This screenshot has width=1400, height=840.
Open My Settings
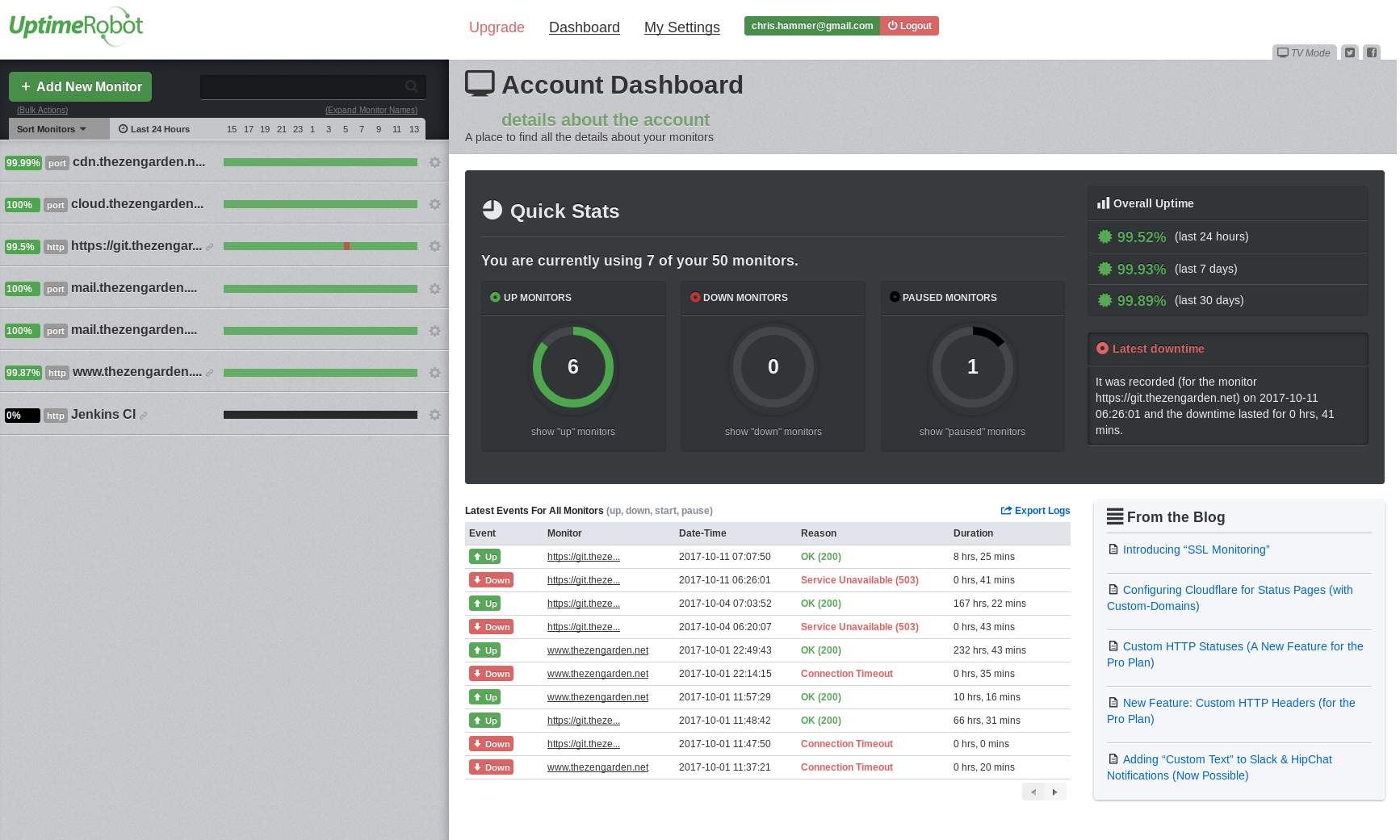(x=682, y=27)
